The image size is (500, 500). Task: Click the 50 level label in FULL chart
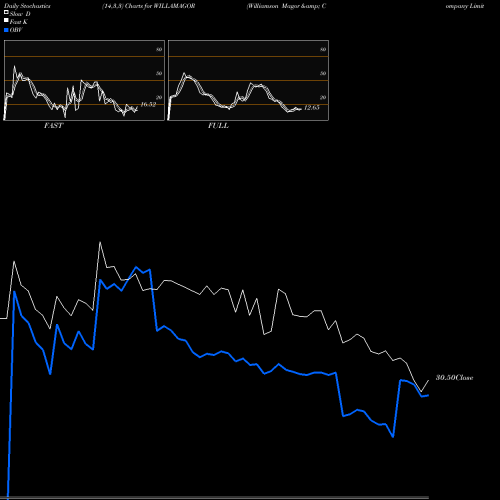click(x=323, y=73)
